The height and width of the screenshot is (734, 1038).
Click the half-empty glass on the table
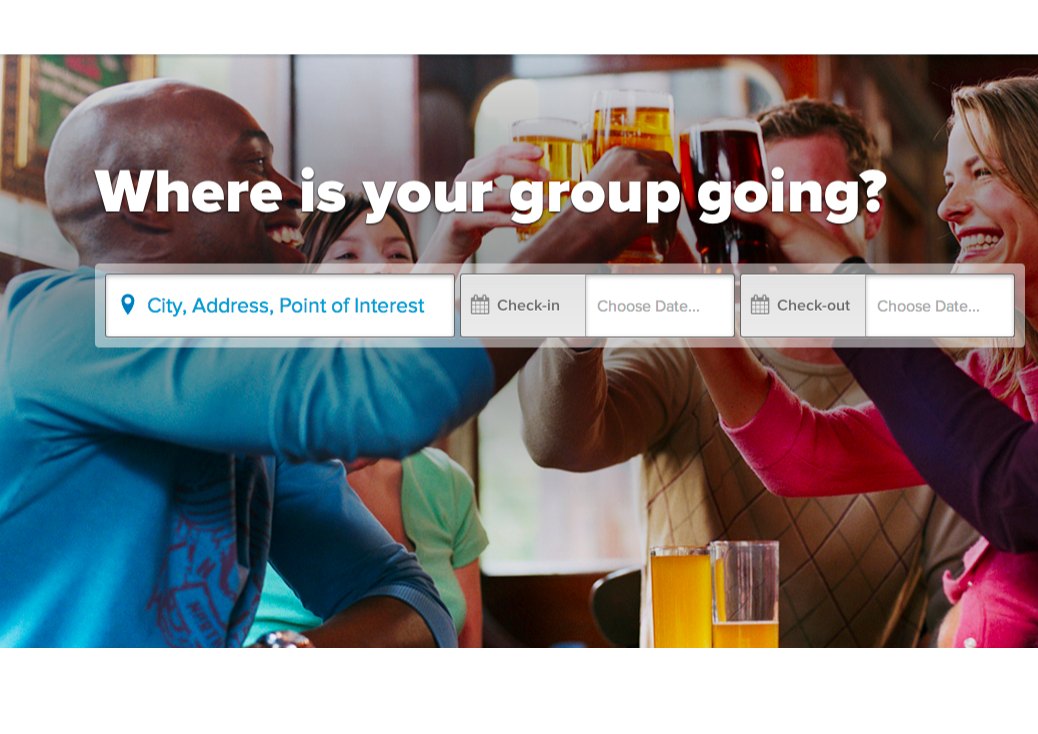[x=745, y=594]
